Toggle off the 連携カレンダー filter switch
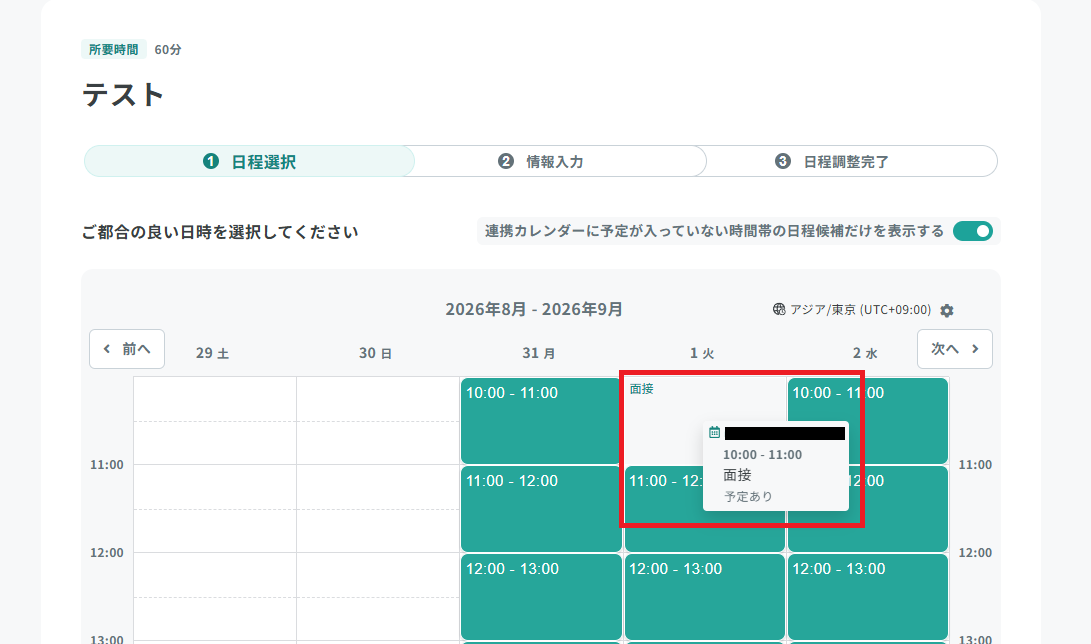This screenshot has height=644, width=1091. point(973,232)
